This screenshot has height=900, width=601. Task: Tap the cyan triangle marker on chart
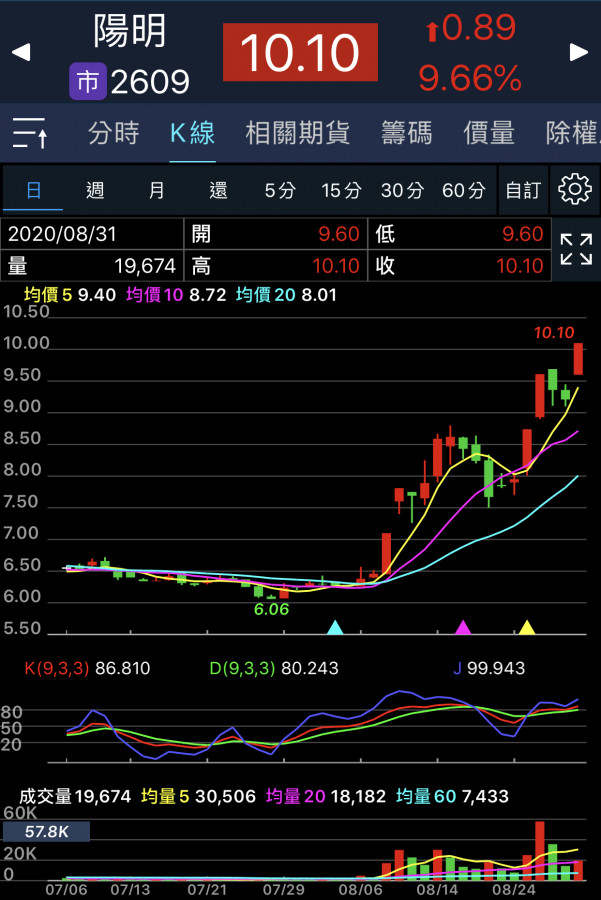pos(335,627)
